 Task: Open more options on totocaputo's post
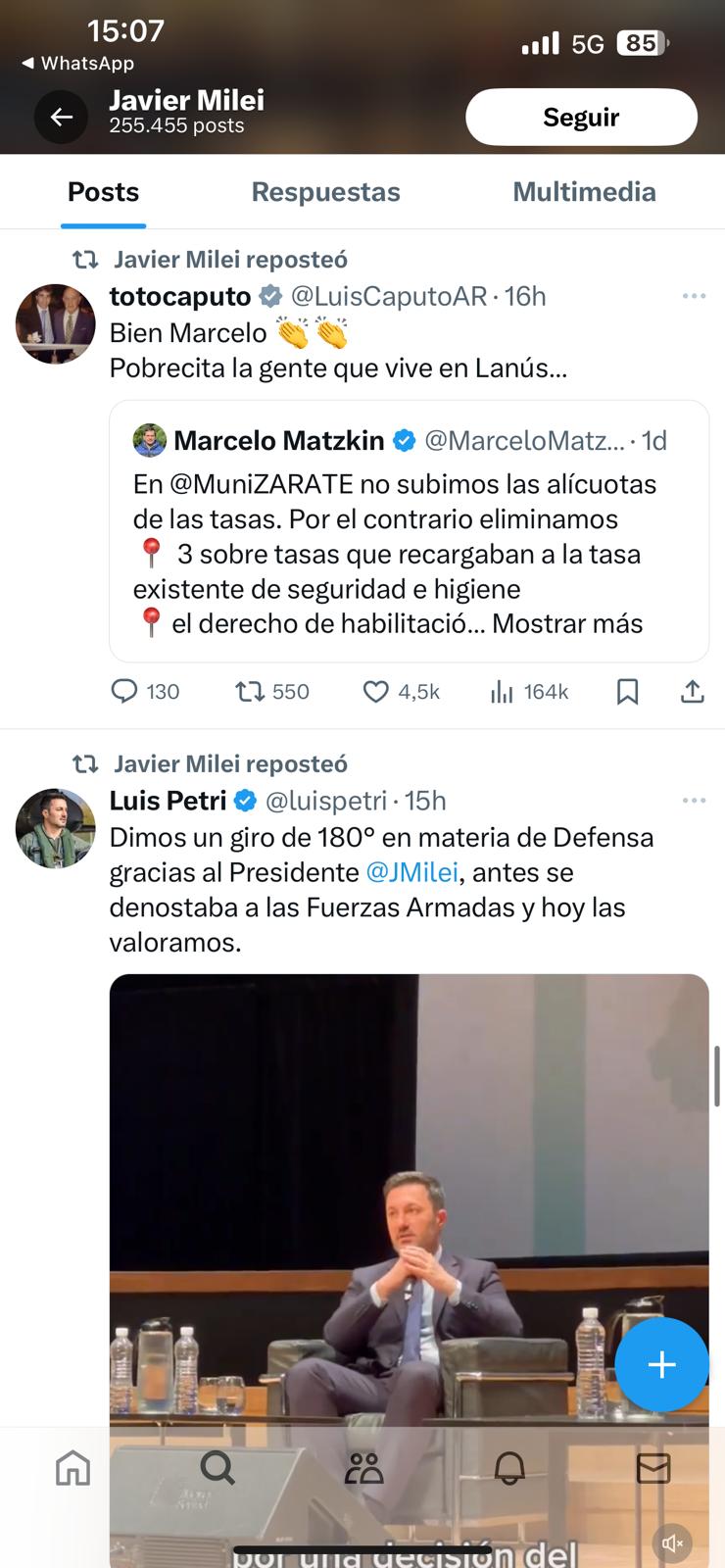694,296
